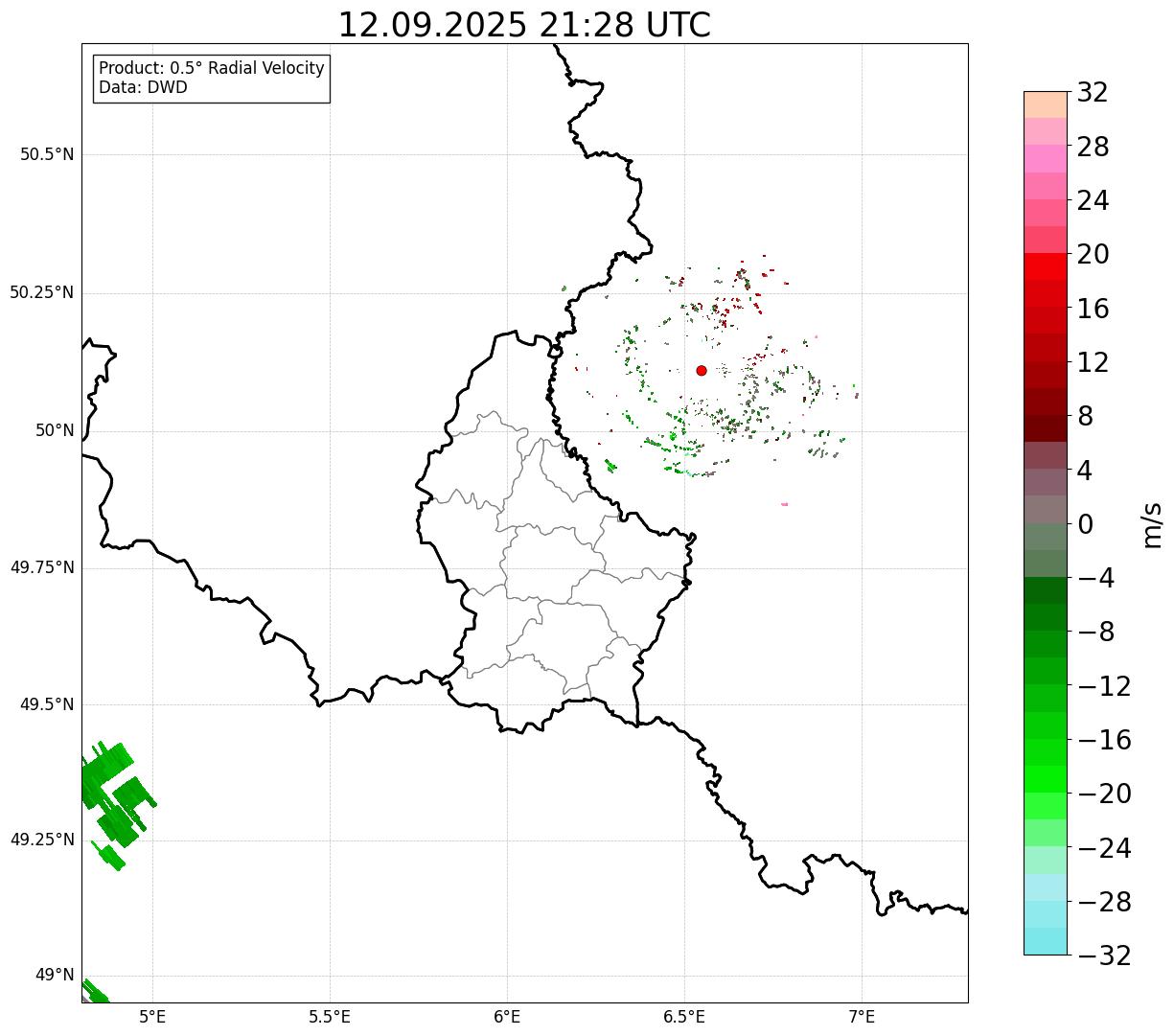
Task: Click the Data: DWD text
Action: tap(144, 87)
